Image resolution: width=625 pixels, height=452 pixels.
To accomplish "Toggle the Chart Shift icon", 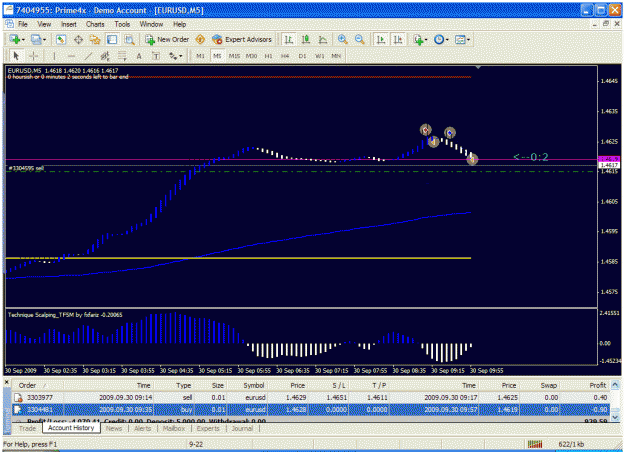I will click(398, 39).
